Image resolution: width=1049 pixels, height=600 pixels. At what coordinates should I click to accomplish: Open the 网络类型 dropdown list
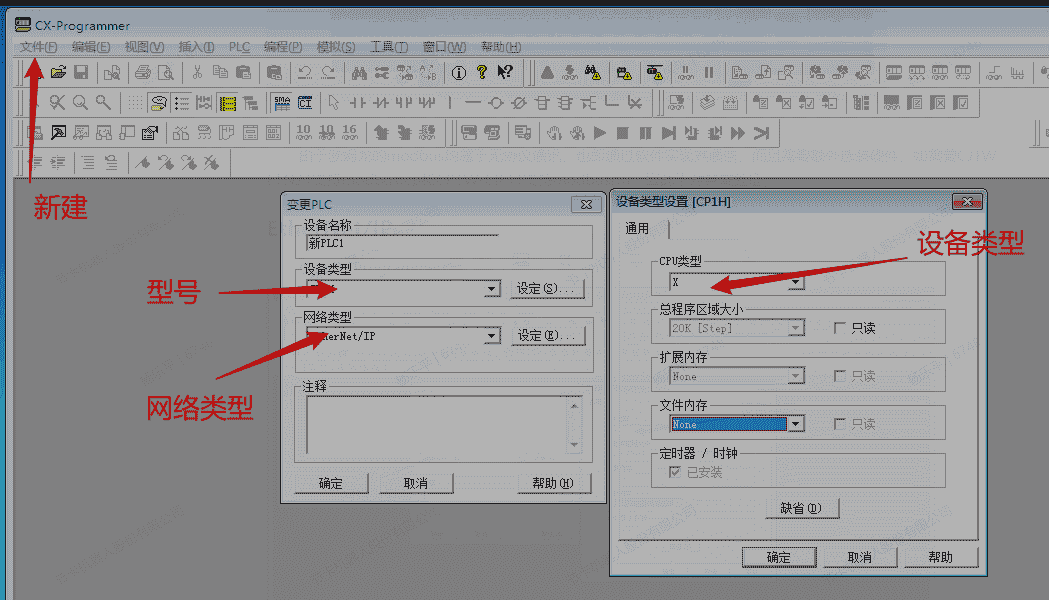[x=491, y=336]
